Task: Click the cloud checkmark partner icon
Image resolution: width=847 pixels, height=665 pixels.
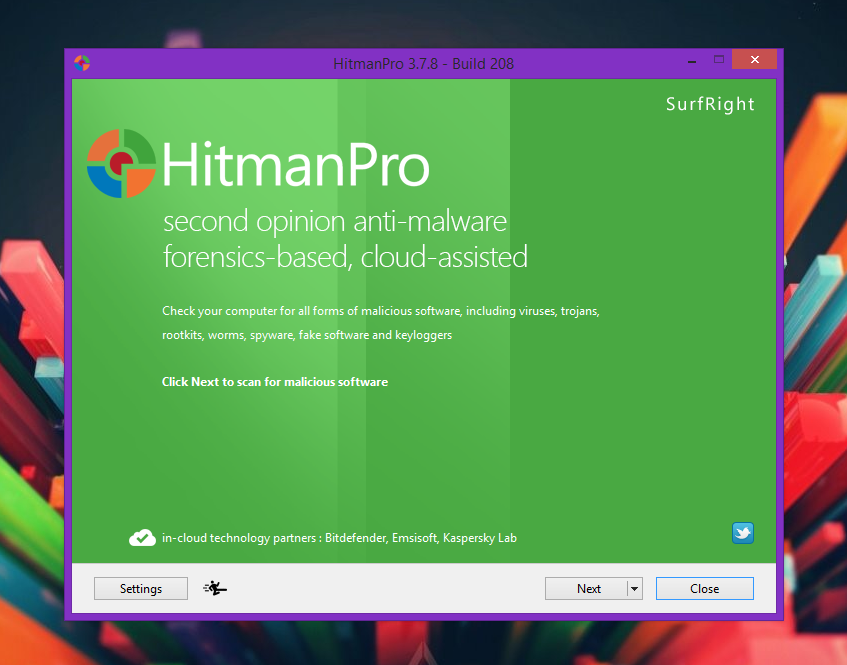Action: pos(142,538)
